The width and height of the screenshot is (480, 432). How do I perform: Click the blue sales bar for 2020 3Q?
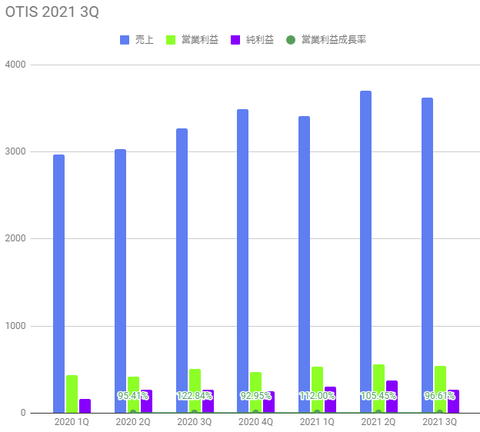[x=182, y=271]
